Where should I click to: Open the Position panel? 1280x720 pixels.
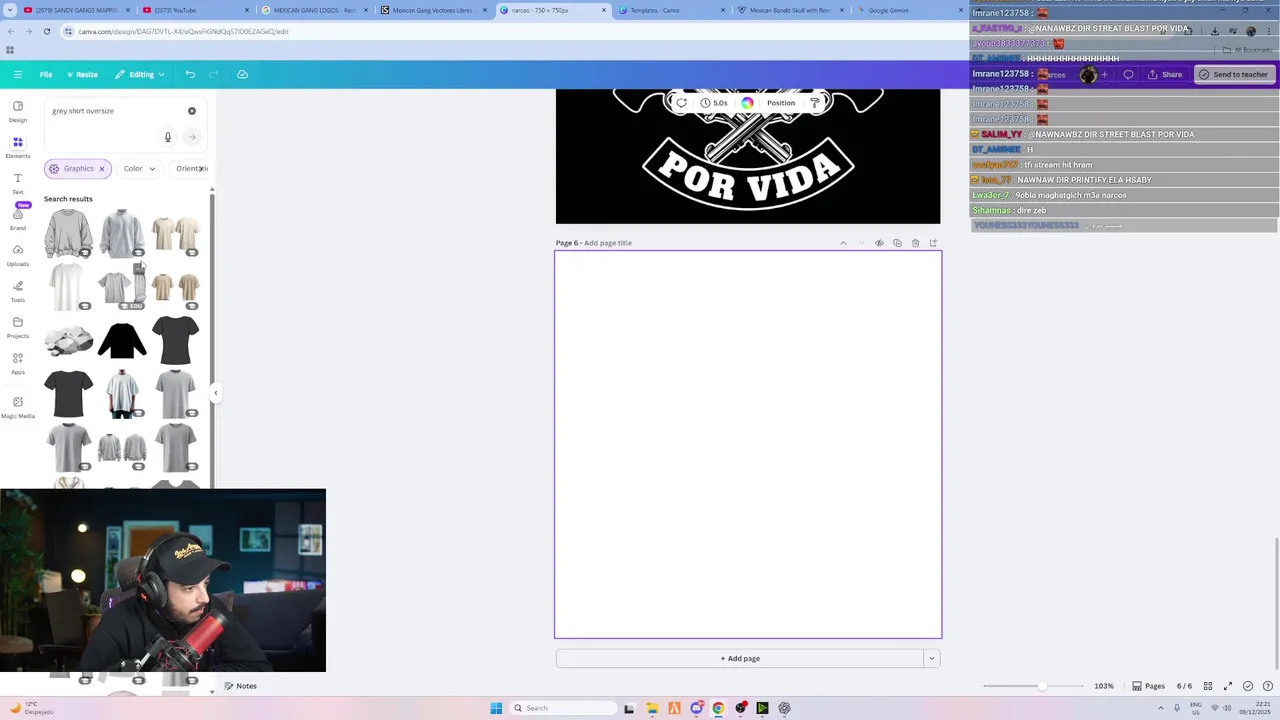click(781, 103)
